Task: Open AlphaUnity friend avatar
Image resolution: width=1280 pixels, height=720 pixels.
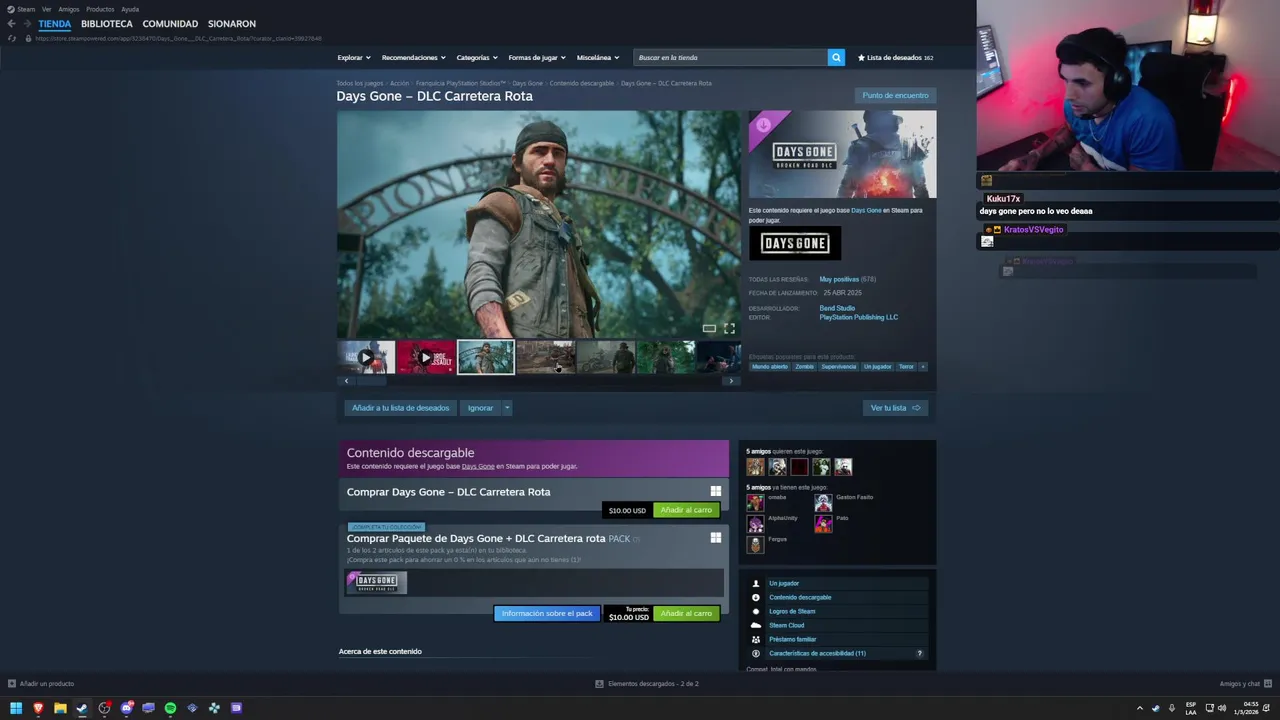Action: pyautogui.click(x=755, y=523)
